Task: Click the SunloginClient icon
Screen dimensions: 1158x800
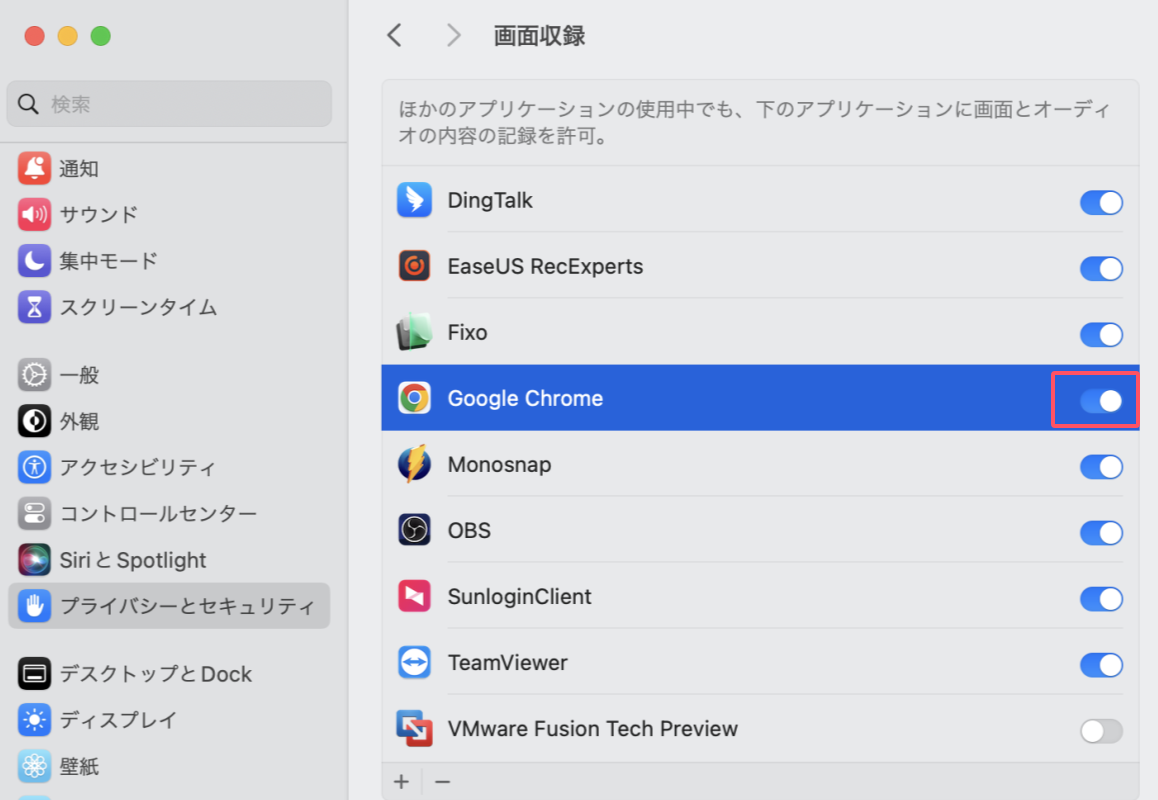Action: (414, 597)
